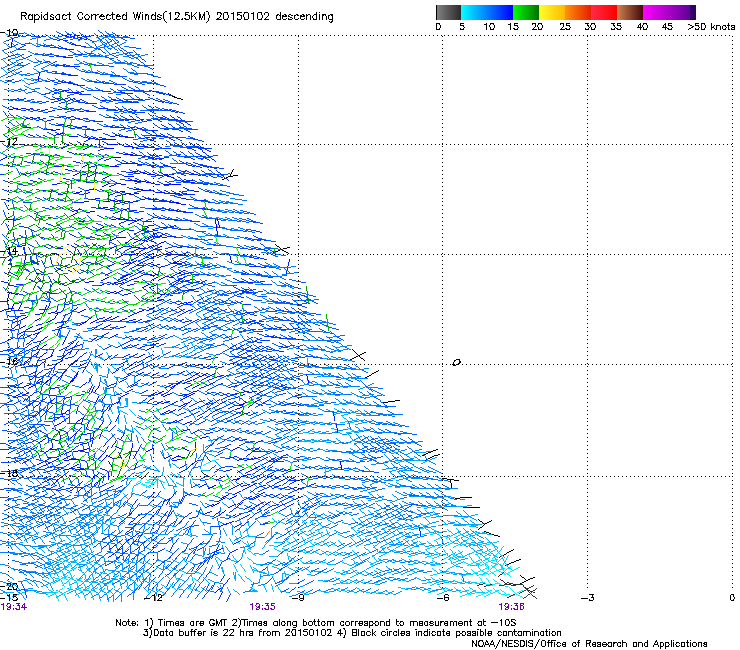Pick the red 30–35 knots color segment
Image resolution: width=740 pixels, height=650 pixels.
coord(604,12)
